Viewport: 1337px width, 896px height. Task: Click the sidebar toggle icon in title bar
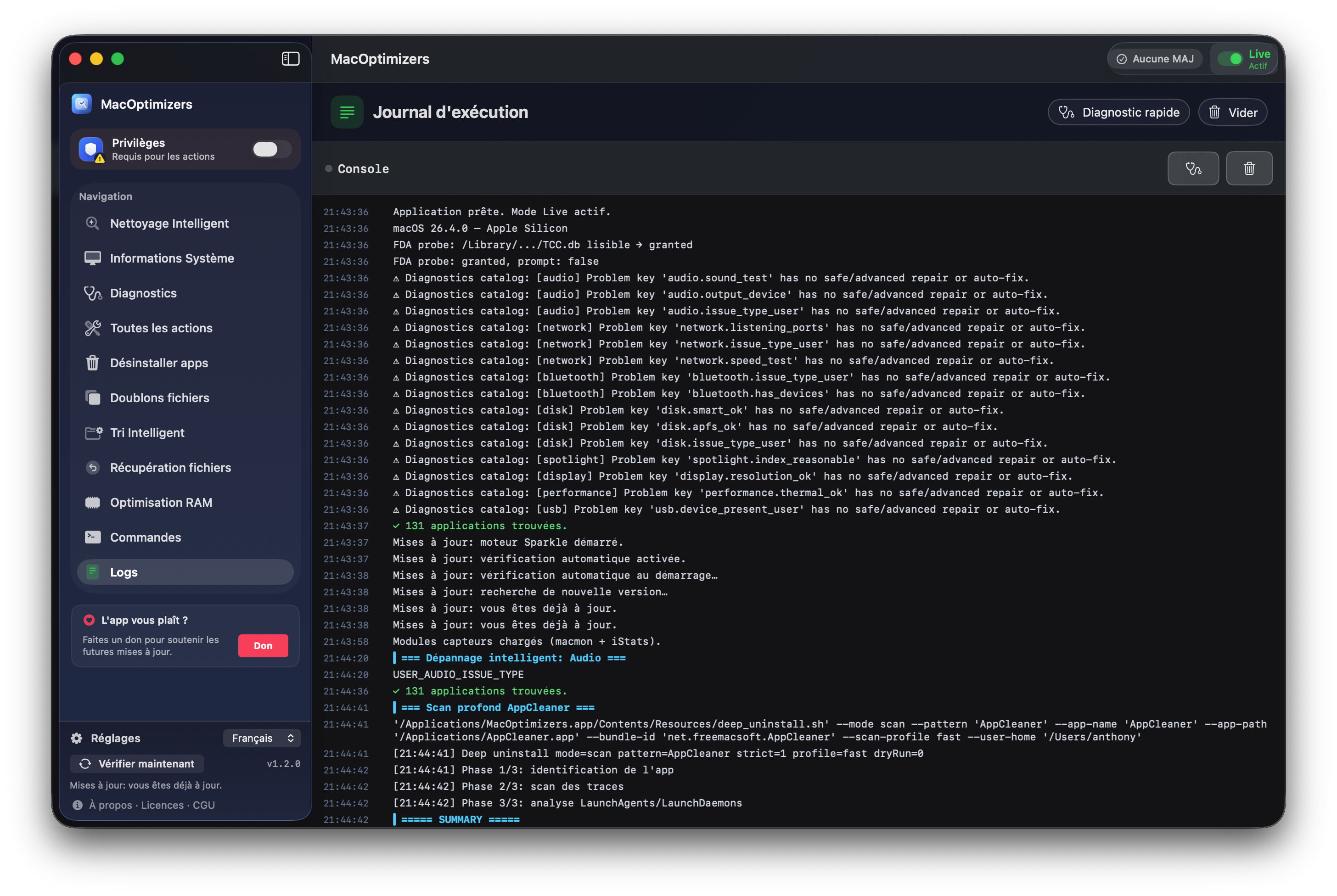click(x=290, y=59)
